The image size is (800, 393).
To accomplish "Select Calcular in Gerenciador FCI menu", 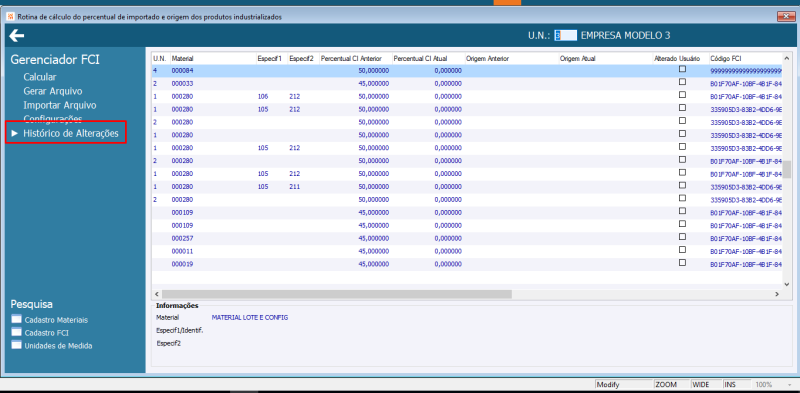I will tap(40, 77).
